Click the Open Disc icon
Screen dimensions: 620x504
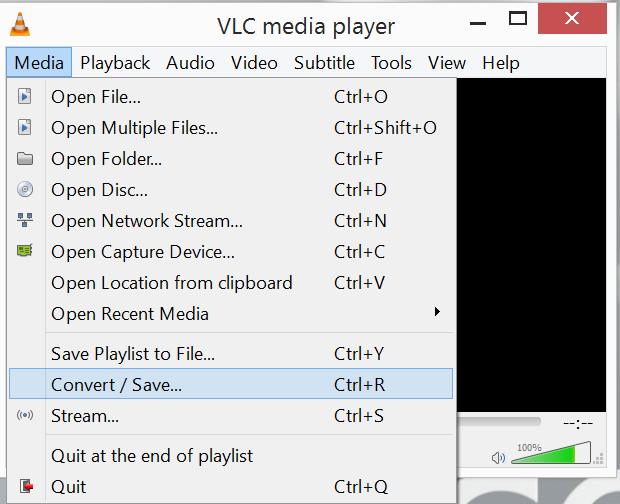pyautogui.click(x=26, y=190)
